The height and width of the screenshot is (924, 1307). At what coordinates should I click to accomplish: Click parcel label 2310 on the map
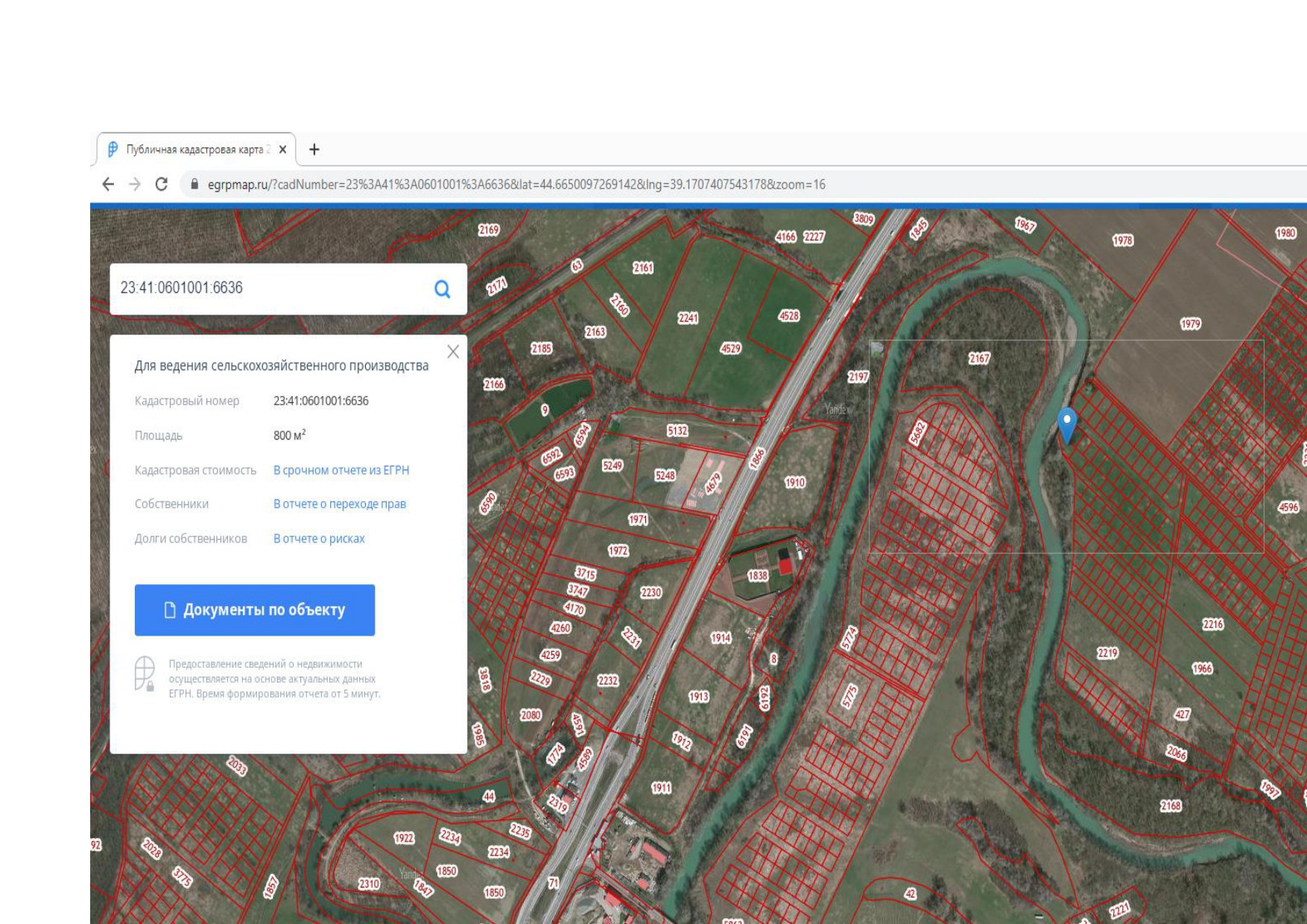click(369, 885)
